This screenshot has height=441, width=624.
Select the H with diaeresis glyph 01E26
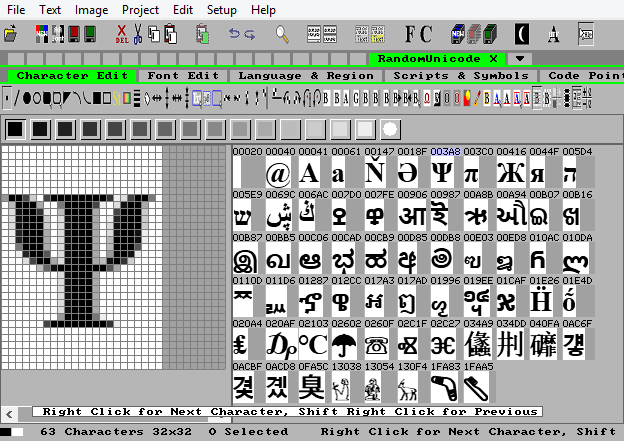pos(541,302)
